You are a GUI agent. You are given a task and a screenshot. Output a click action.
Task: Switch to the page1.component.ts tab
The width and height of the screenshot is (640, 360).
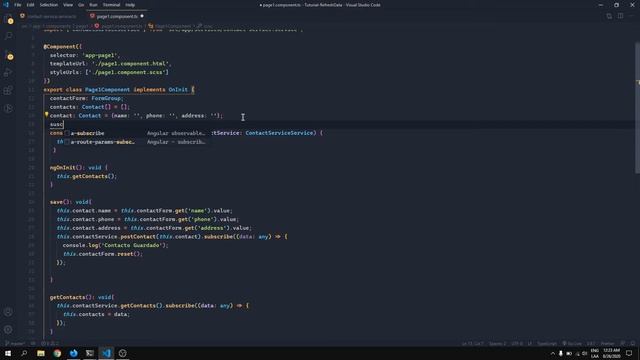click(117, 16)
